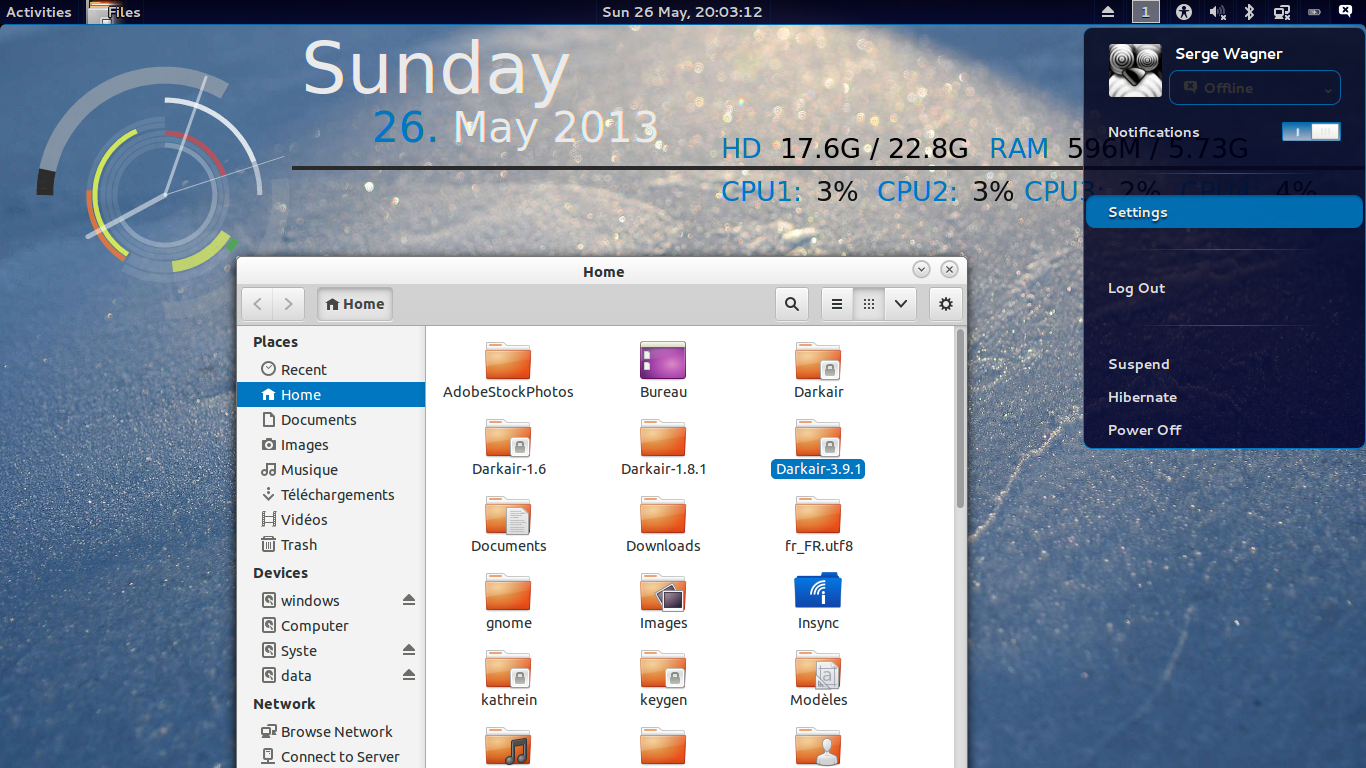
Task: Select Home in Places sidebar
Action: pos(331,394)
